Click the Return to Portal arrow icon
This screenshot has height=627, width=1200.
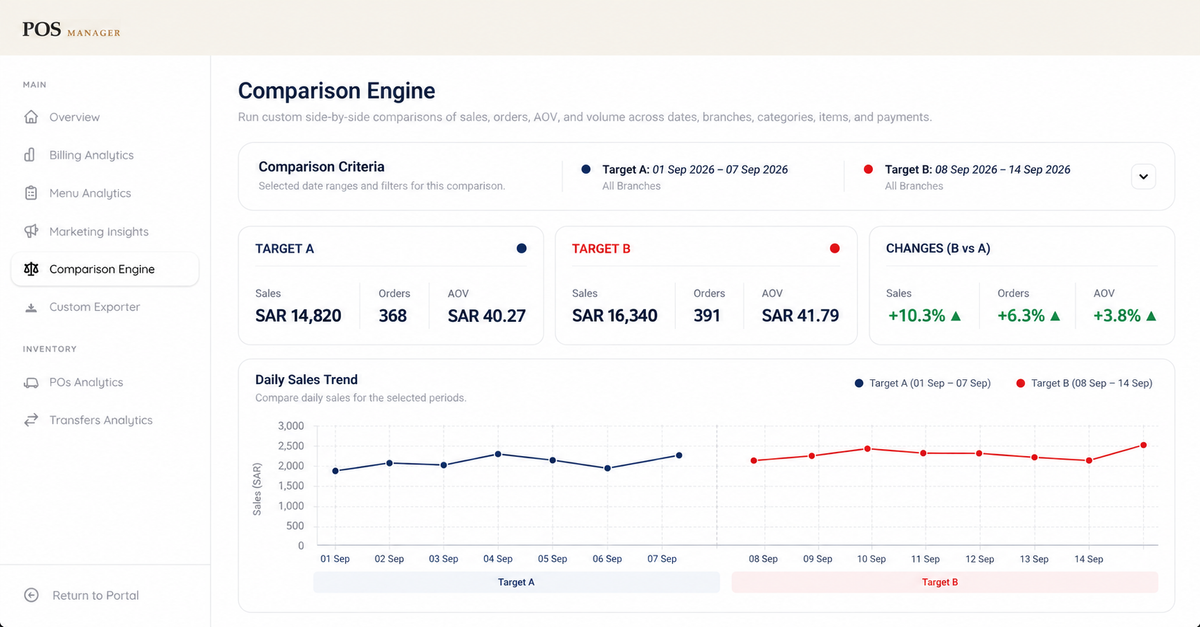31,595
